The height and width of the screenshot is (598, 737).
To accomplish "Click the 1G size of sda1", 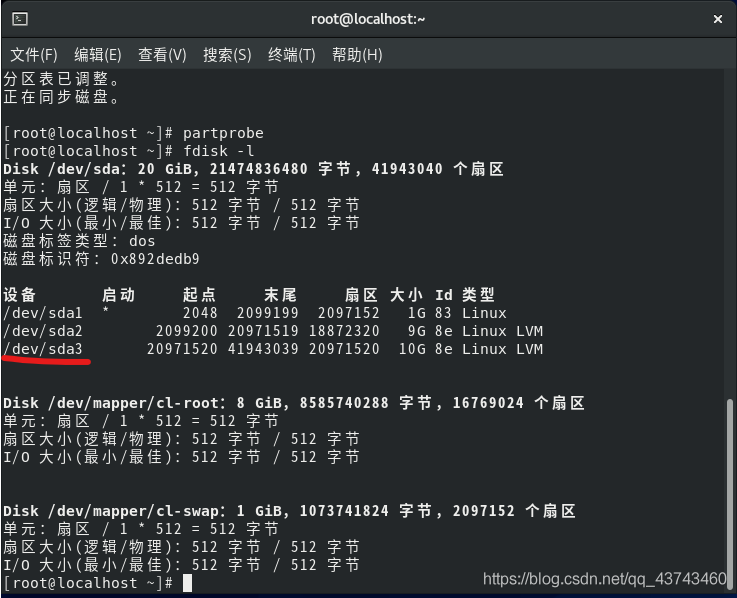I will click(x=416, y=313).
